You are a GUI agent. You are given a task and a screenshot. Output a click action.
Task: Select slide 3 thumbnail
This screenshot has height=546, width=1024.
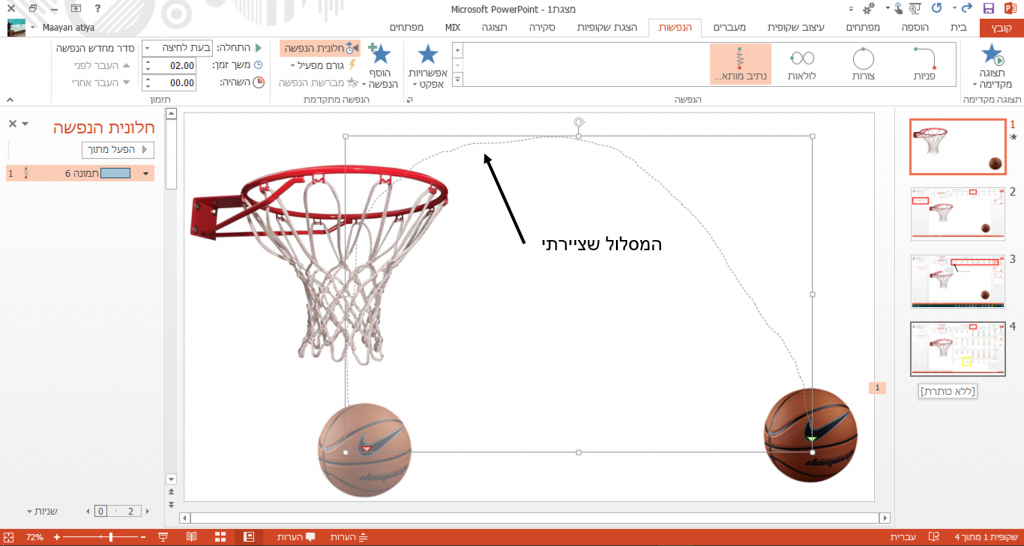point(957,281)
